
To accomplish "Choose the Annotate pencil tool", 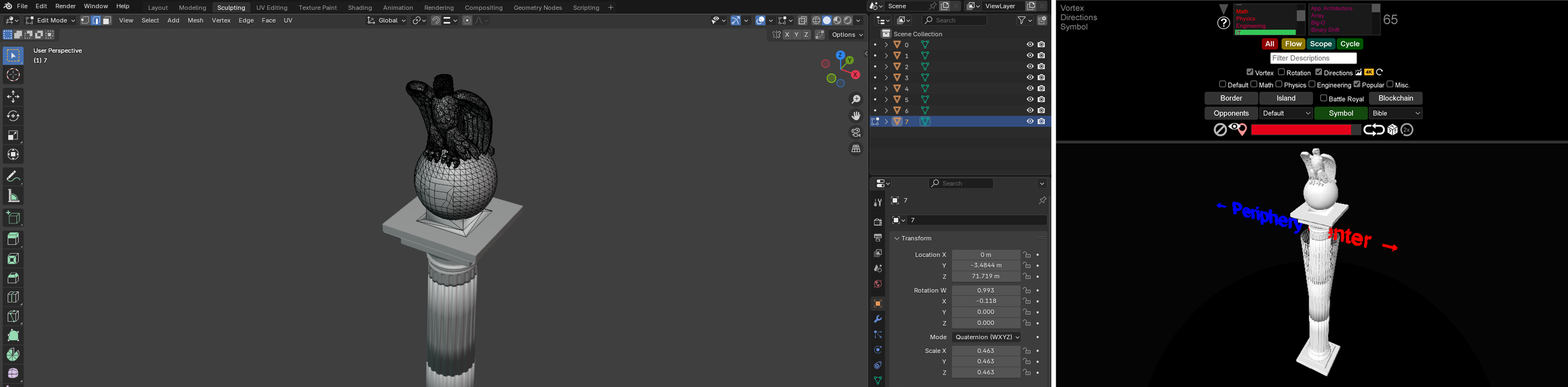I will click(x=13, y=176).
